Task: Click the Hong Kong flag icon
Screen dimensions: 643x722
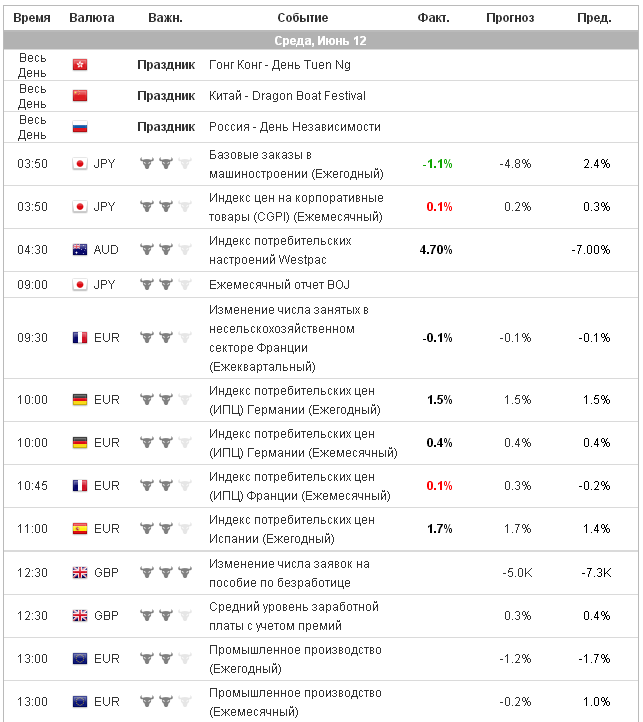Action: point(80,64)
